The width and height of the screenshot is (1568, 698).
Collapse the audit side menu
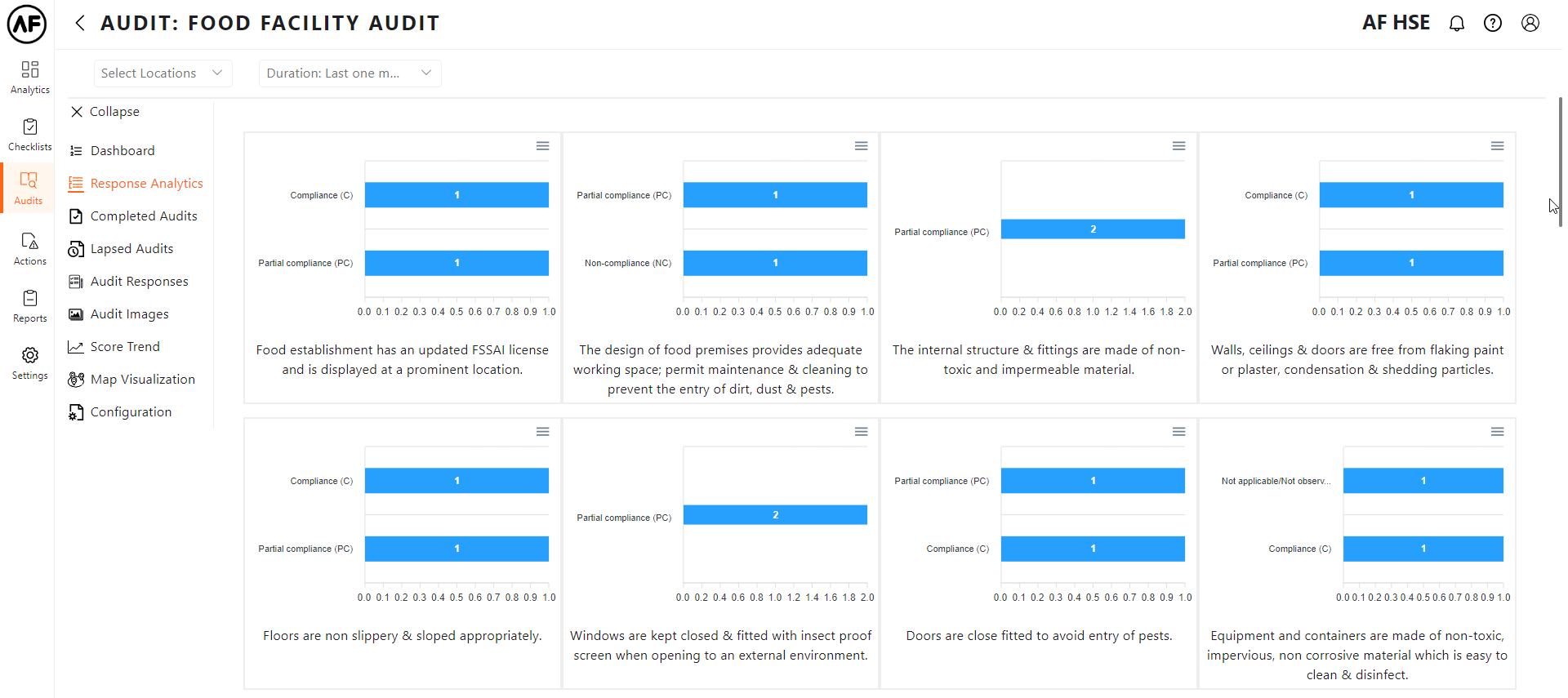tap(105, 112)
